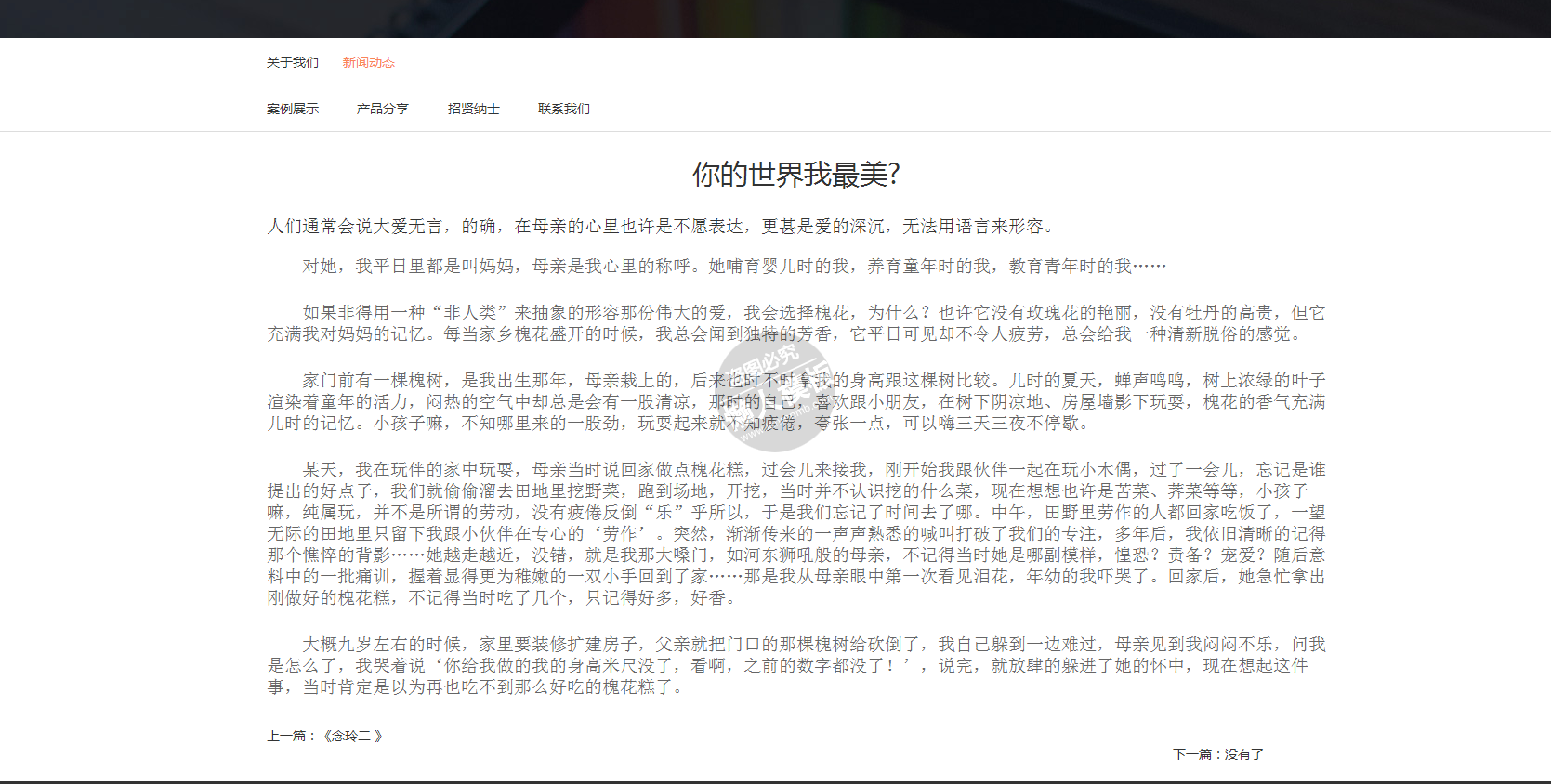Click the line ending 只记得好多，好香
This screenshot has height=784, width=1551.
point(502,598)
